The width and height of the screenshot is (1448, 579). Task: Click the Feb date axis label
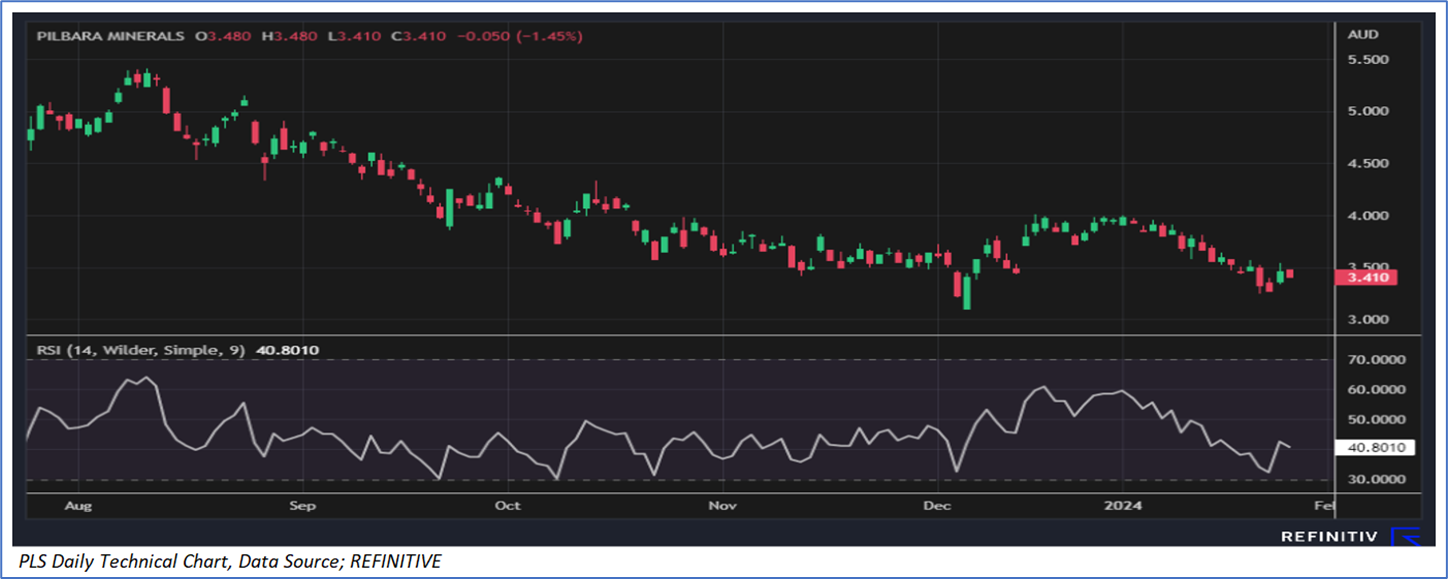point(1324,506)
